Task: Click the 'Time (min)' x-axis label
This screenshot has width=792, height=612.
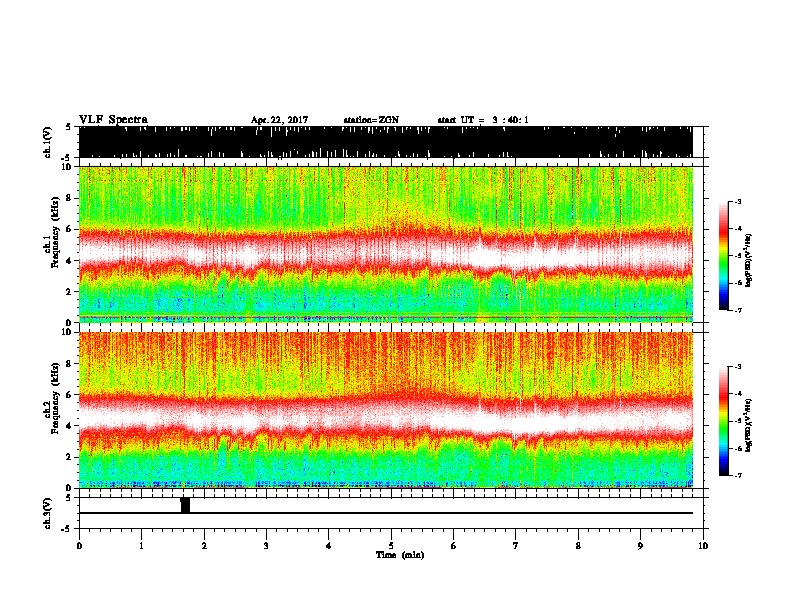Action: (400, 555)
